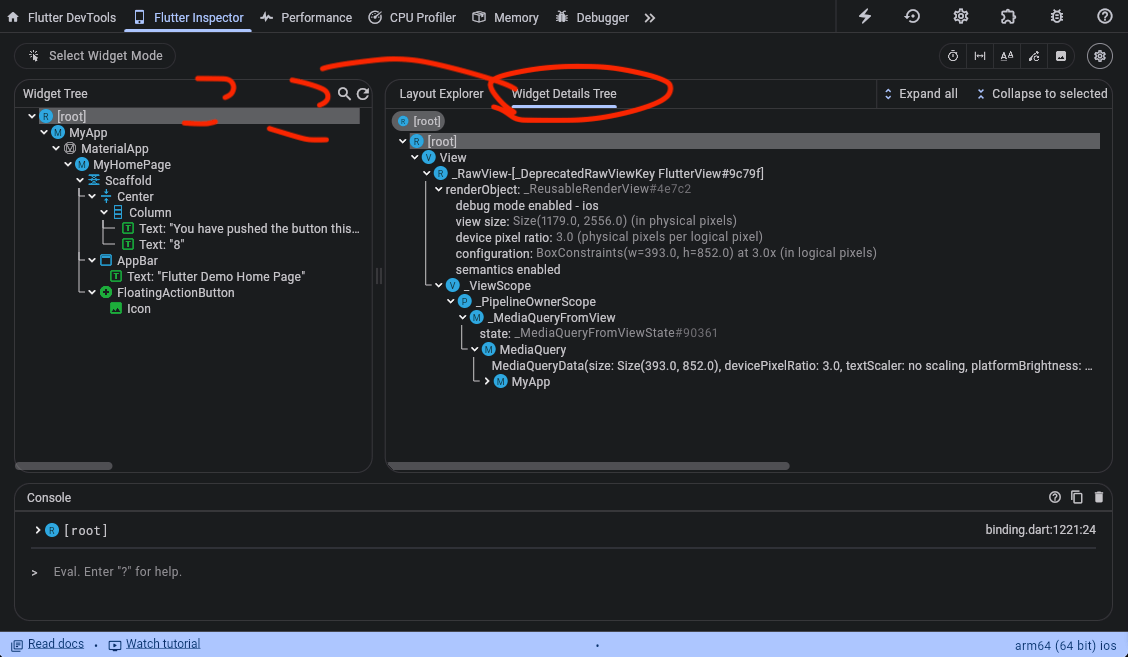
Task: Open the Read docs link
Action: pos(55,644)
